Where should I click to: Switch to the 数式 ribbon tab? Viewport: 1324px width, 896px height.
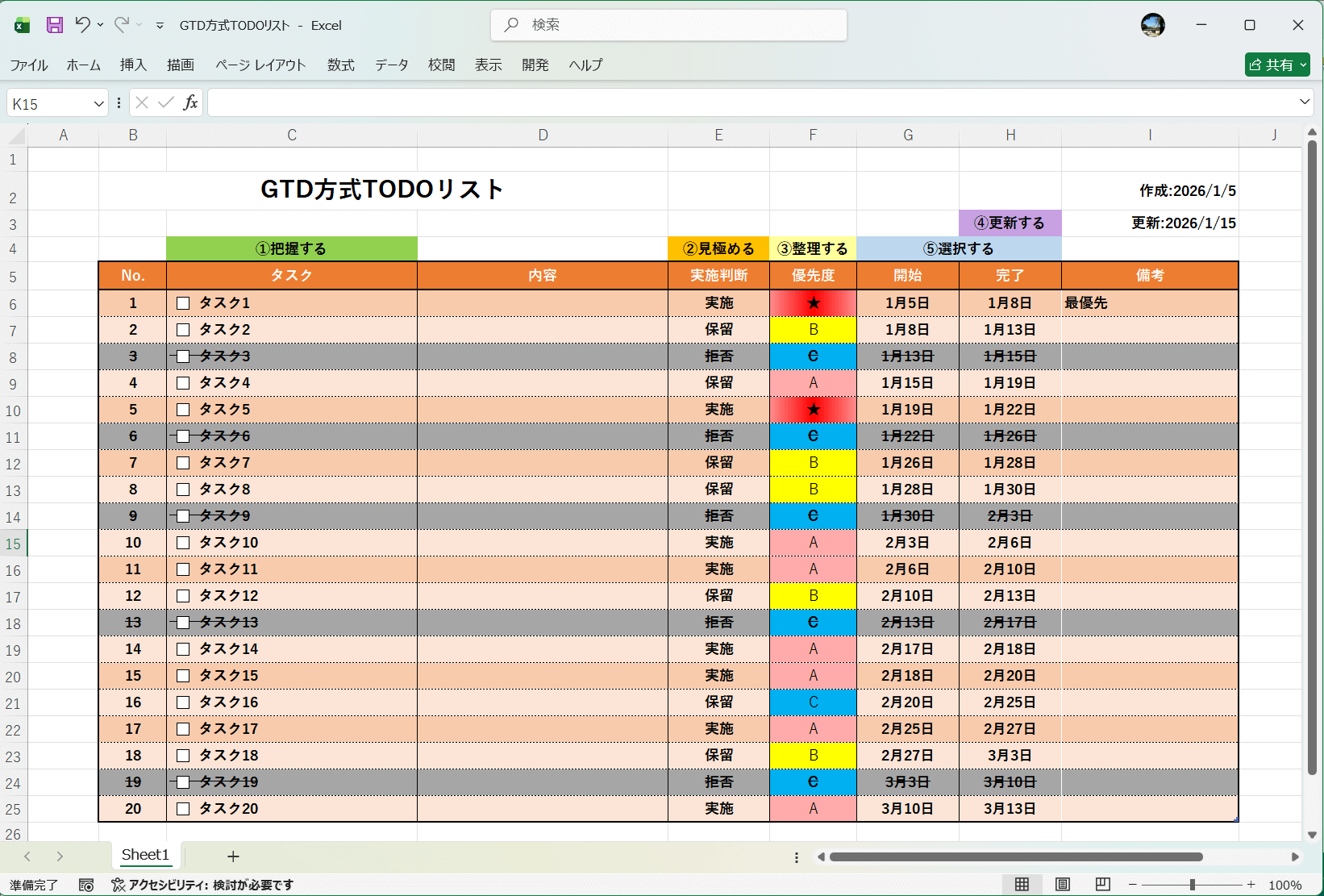click(340, 65)
